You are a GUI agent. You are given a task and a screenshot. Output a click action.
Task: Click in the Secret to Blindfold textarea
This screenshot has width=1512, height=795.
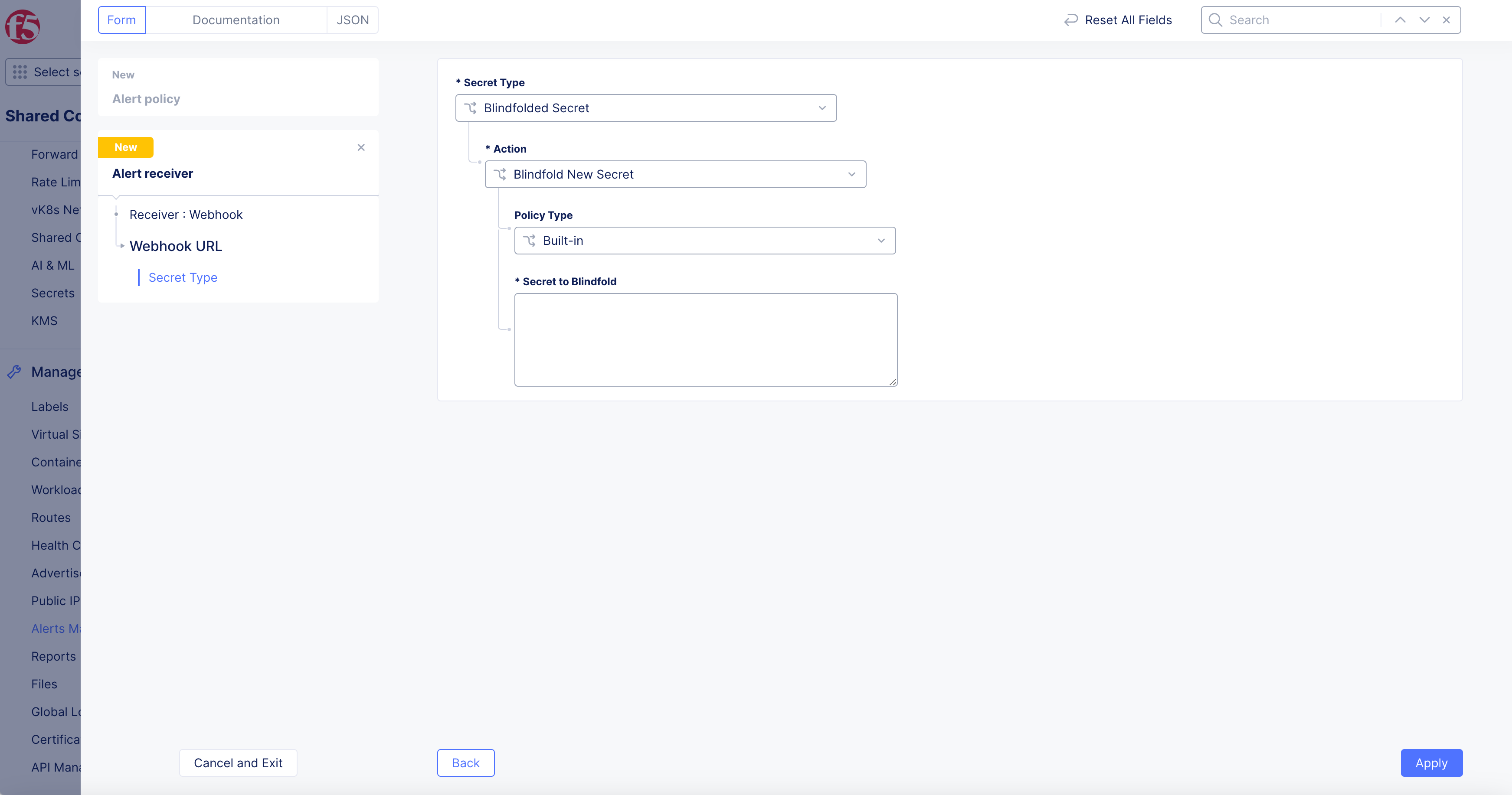[706, 339]
